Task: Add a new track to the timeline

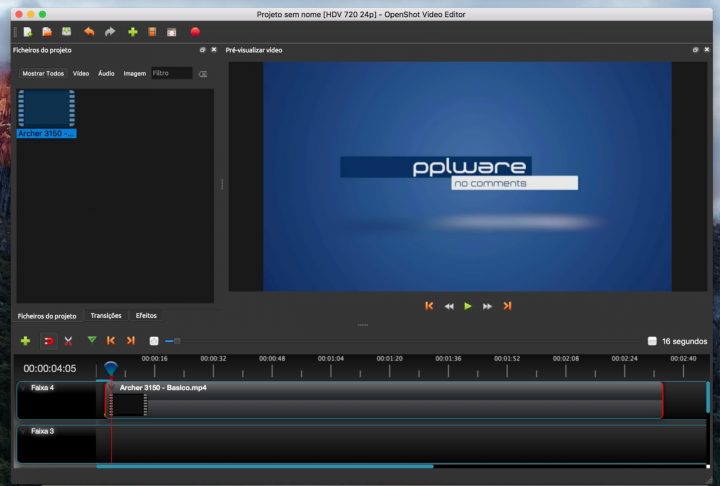Action: [25, 341]
